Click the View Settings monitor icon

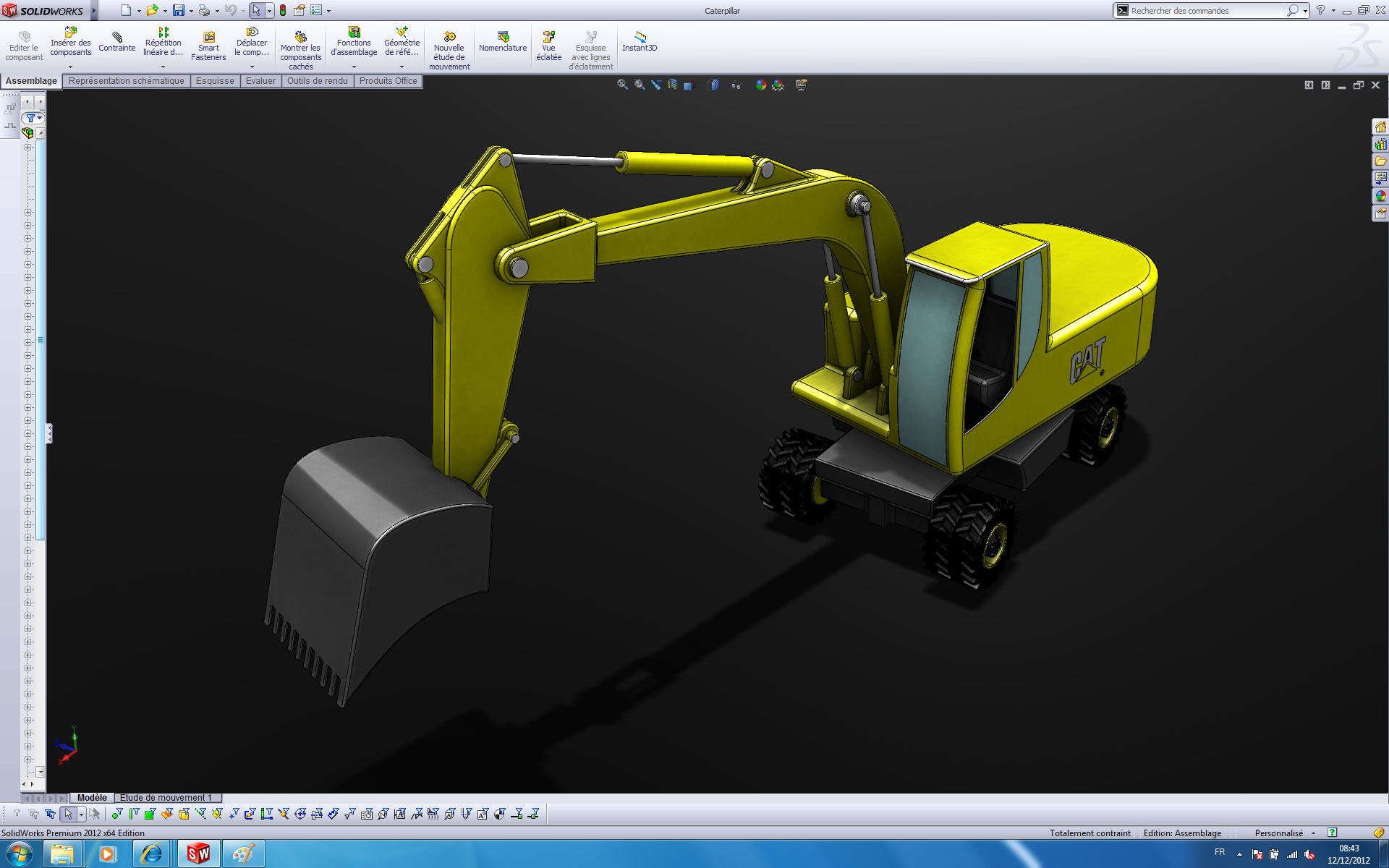802,85
